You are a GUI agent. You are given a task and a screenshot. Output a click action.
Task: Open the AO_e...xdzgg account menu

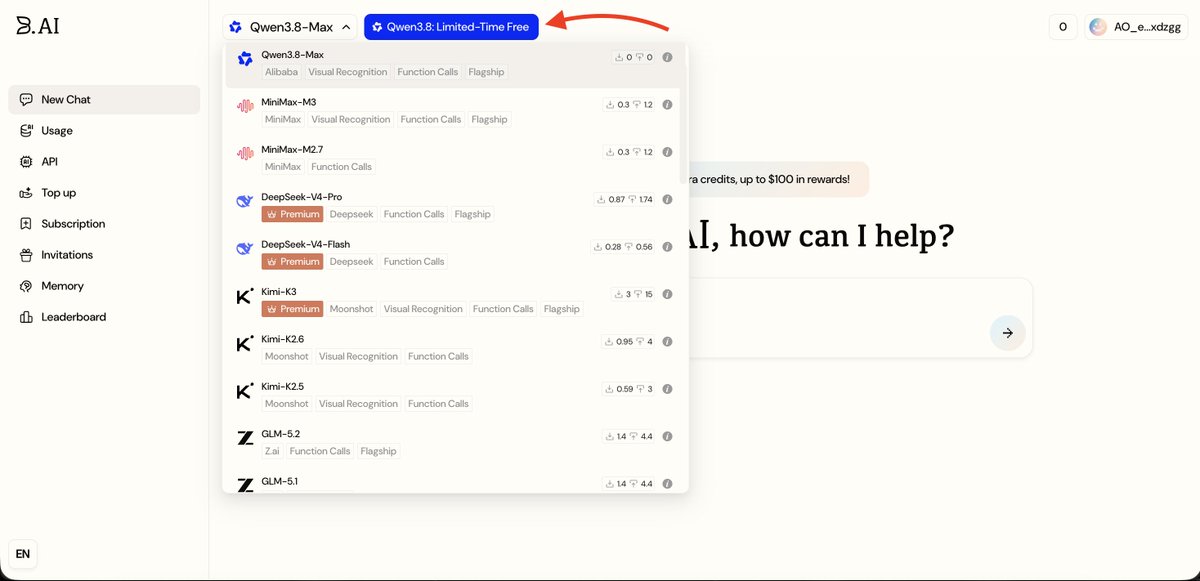1136,27
